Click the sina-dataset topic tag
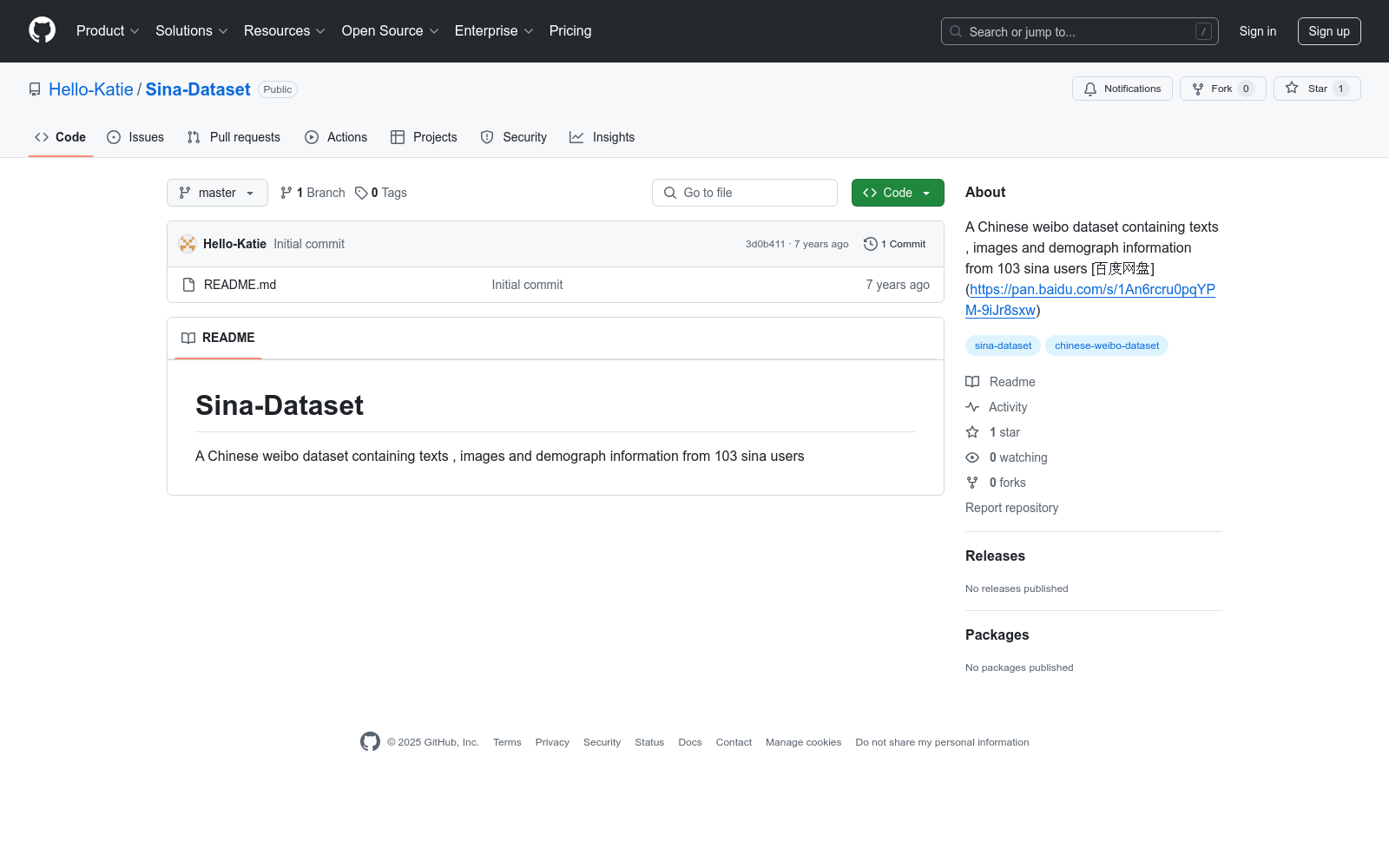The width and height of the screenshot is (1389, 868). tap(1003, 345)
